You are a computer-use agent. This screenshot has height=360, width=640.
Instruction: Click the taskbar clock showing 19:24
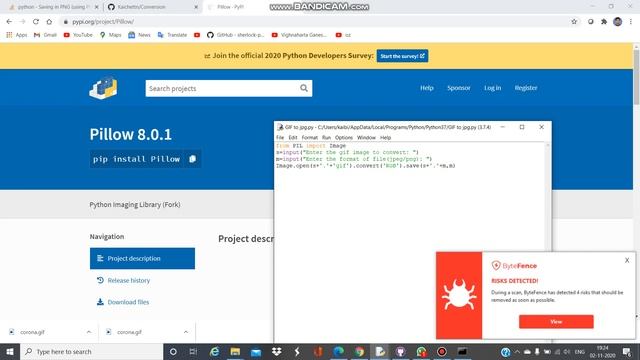tap(602, 351)
